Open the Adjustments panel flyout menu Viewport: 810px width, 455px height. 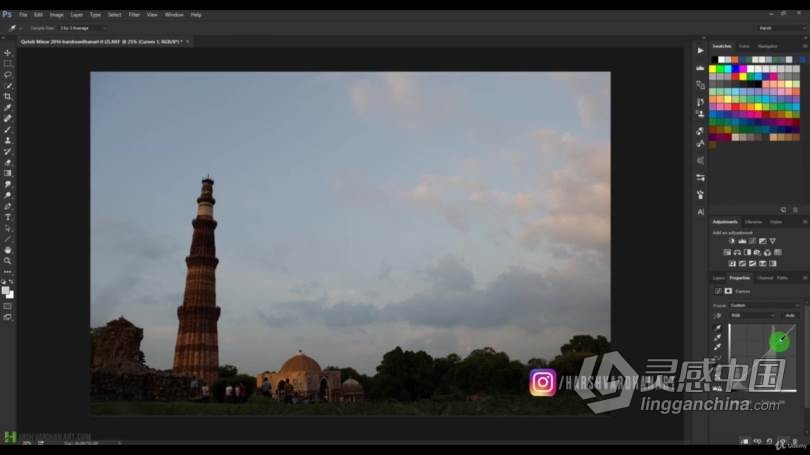point(805,222)
